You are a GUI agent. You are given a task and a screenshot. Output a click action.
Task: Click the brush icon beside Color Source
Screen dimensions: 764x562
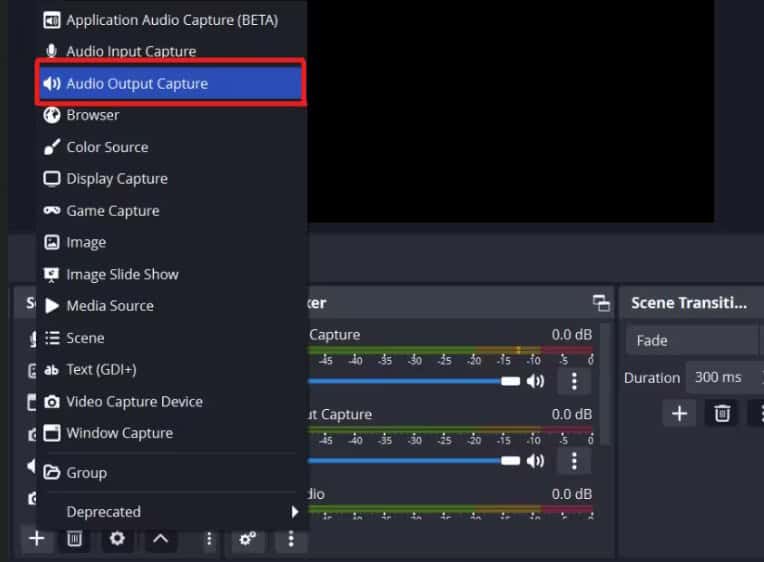coord(52,147)
